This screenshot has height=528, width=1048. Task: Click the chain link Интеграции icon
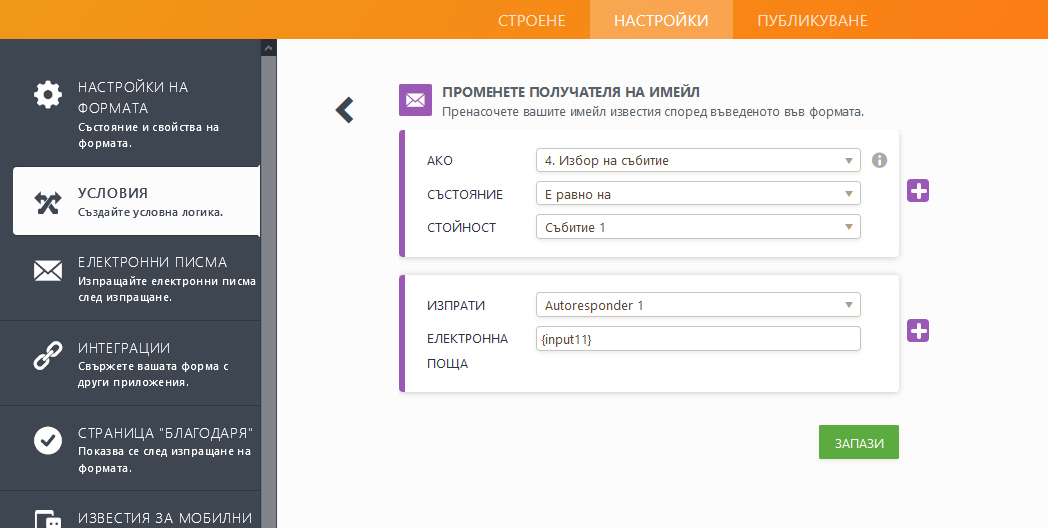[48, 357]
